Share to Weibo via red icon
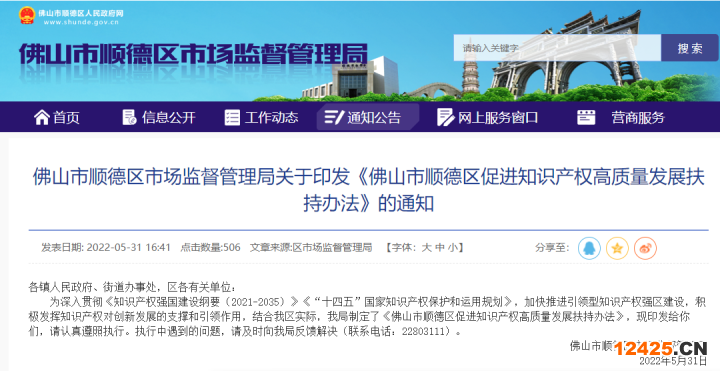 645,248
